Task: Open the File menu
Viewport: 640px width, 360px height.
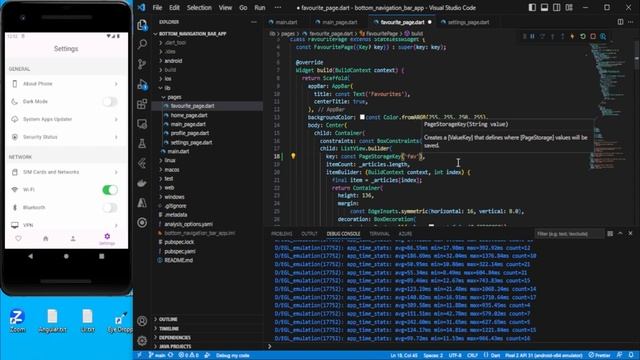Action: 157,7
